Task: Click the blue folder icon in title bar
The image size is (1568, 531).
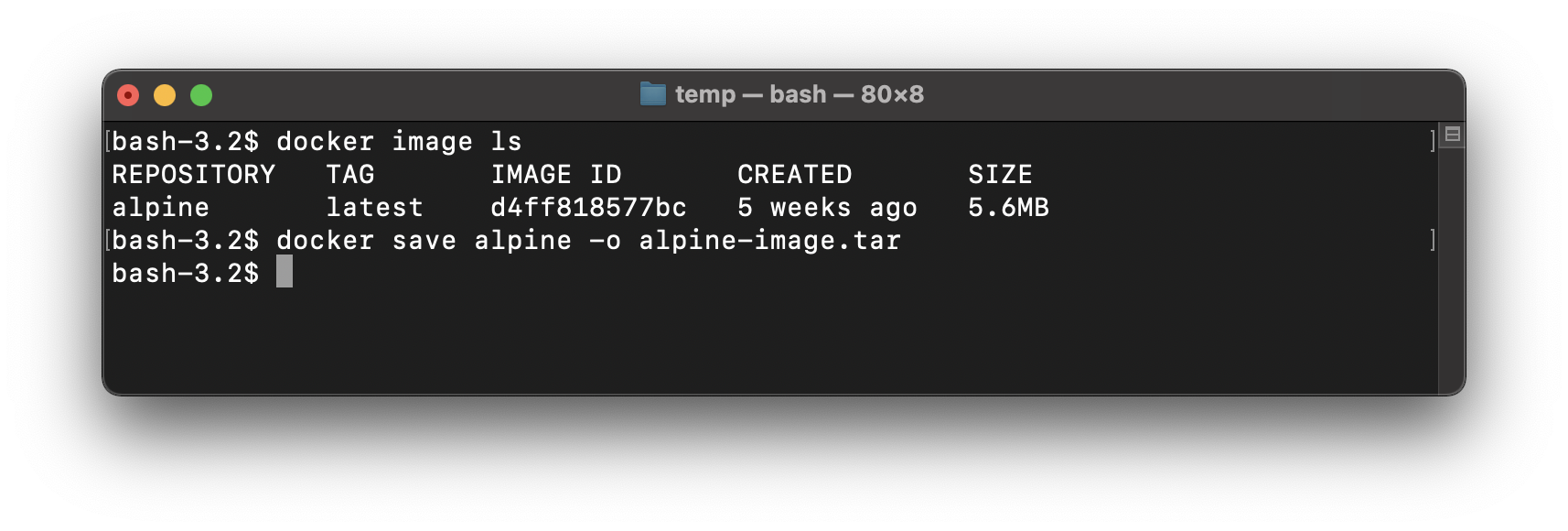Action: (652, 94)
